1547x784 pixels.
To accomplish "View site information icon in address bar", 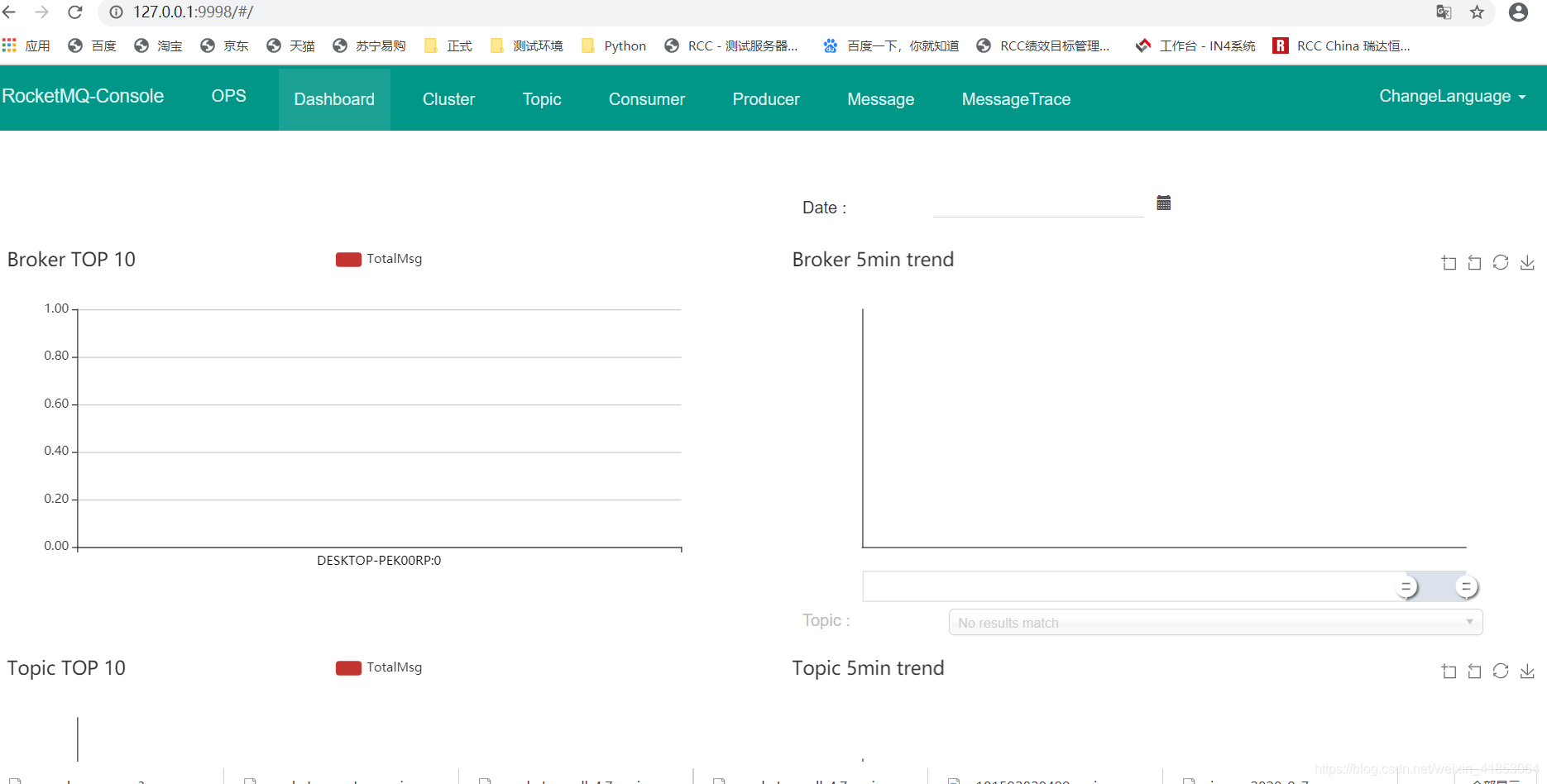I will point(116,12).
